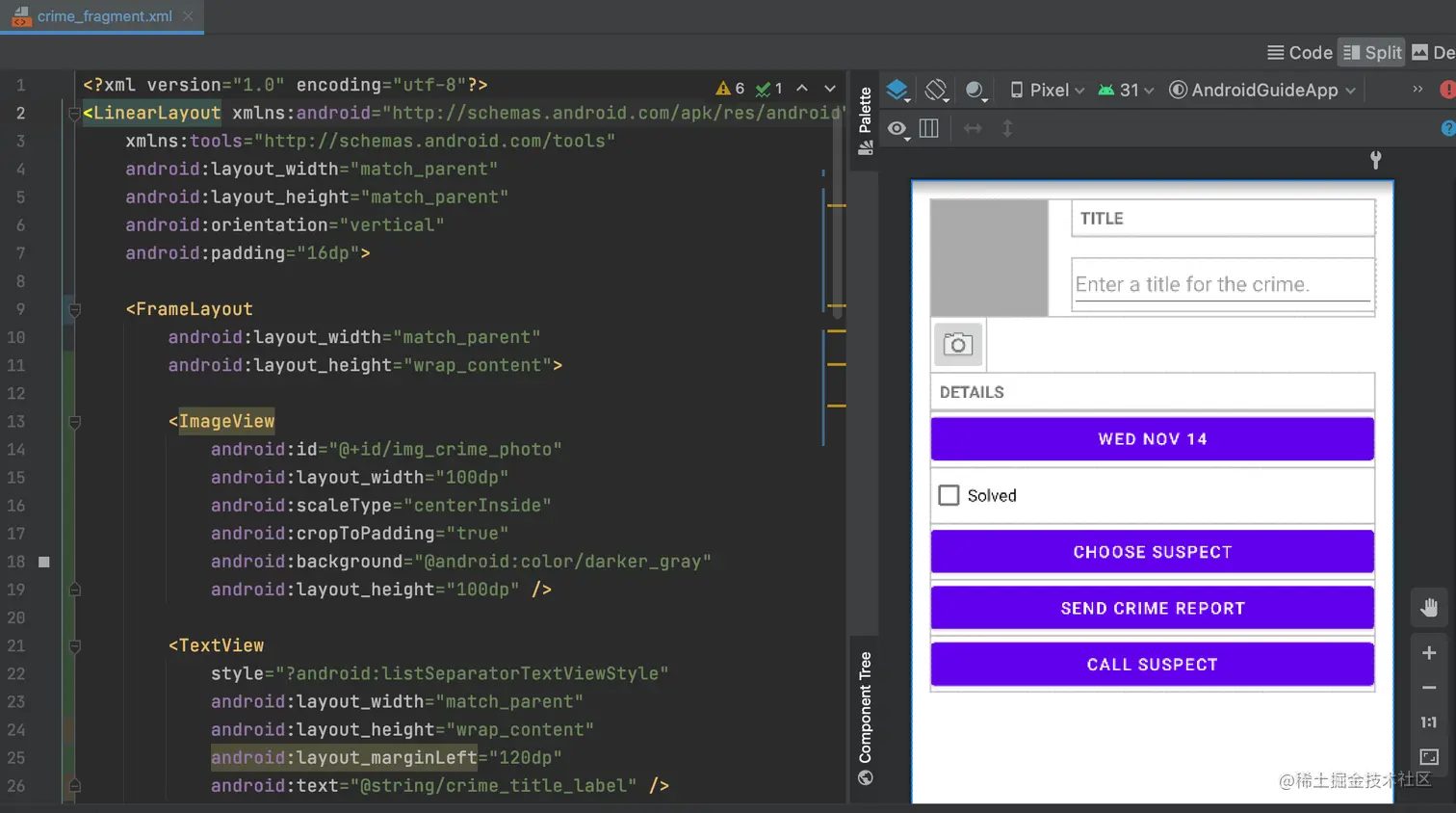This screenshot has width=1456, height=813.
Task: Click the expand horizontally arrow icon
Action: click(973, 128)
